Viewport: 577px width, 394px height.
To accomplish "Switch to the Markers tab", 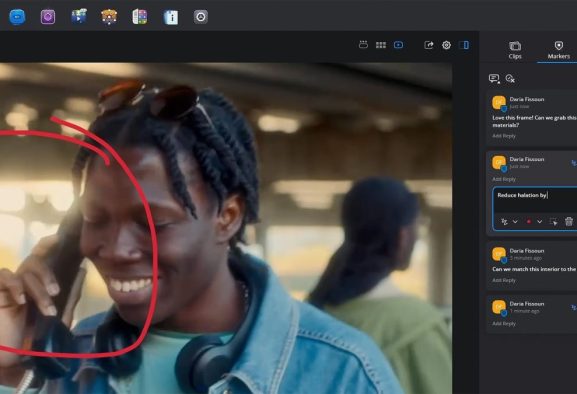I will [x=559, y=50].
